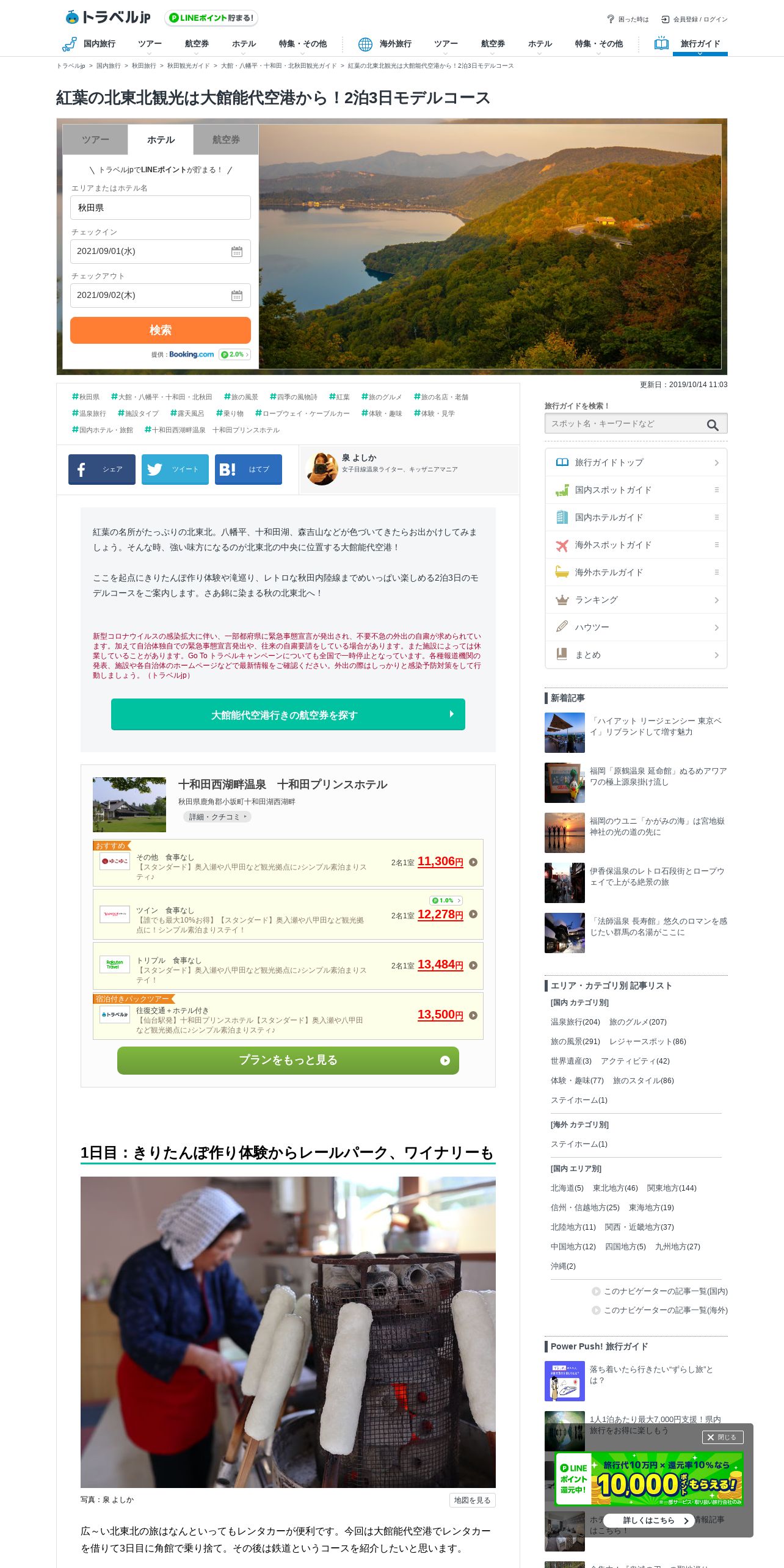The image size is (784, 1568).
Task: Click the 困った時は help icon
Action: coord(611,19)
